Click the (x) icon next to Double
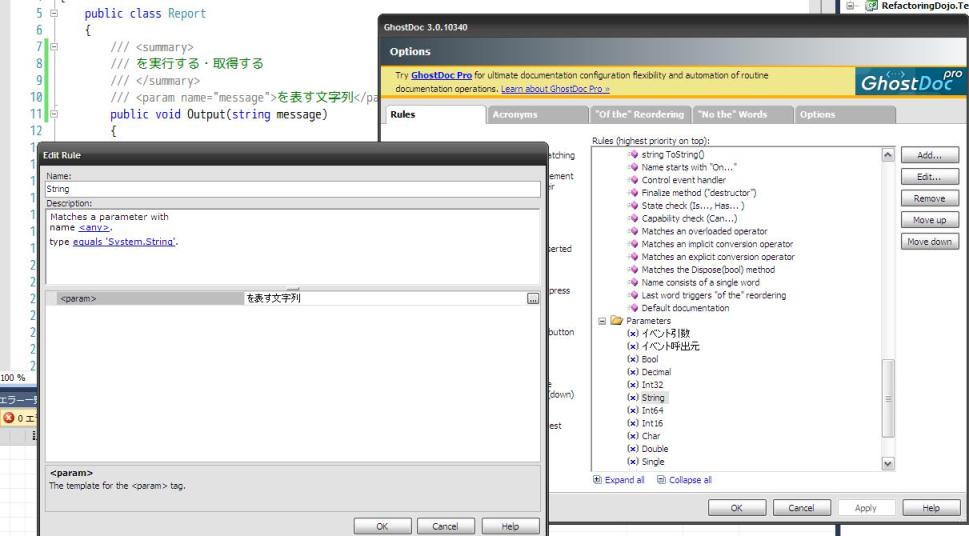 (x=633, y=449)
